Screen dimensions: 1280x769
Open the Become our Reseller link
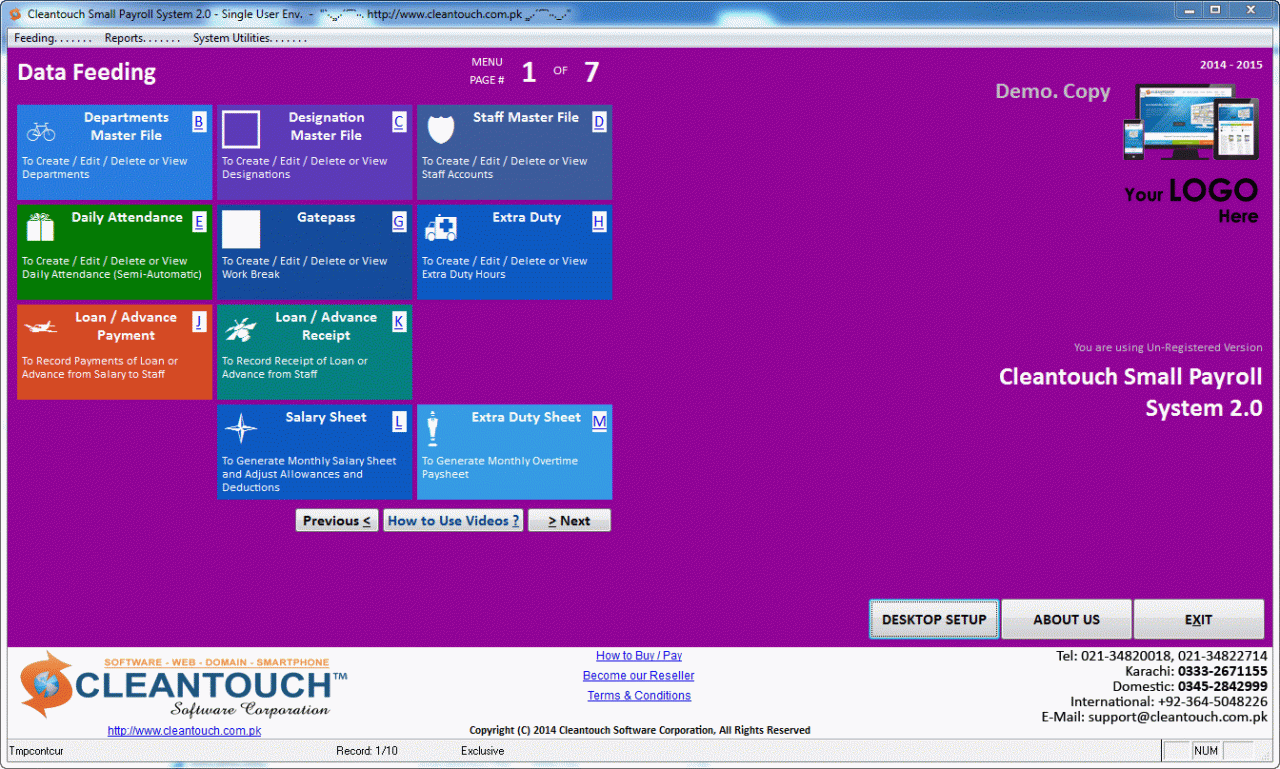(639, 676)
